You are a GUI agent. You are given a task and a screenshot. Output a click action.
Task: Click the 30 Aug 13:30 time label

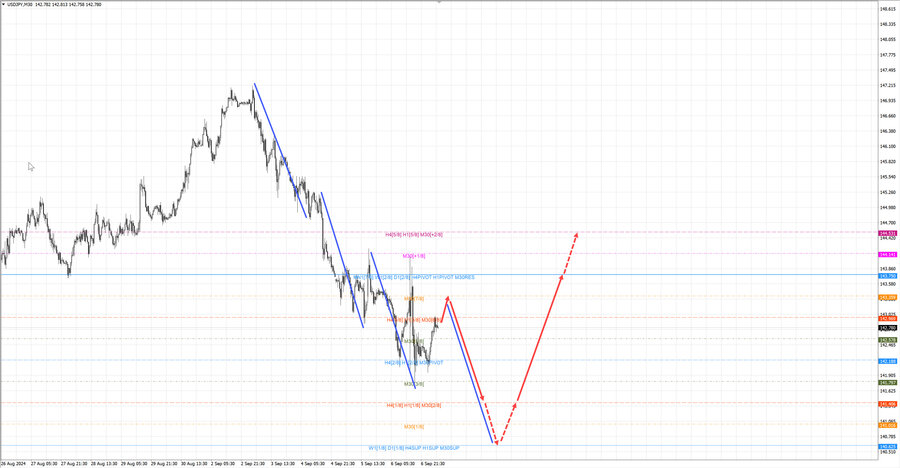point(194,463)
